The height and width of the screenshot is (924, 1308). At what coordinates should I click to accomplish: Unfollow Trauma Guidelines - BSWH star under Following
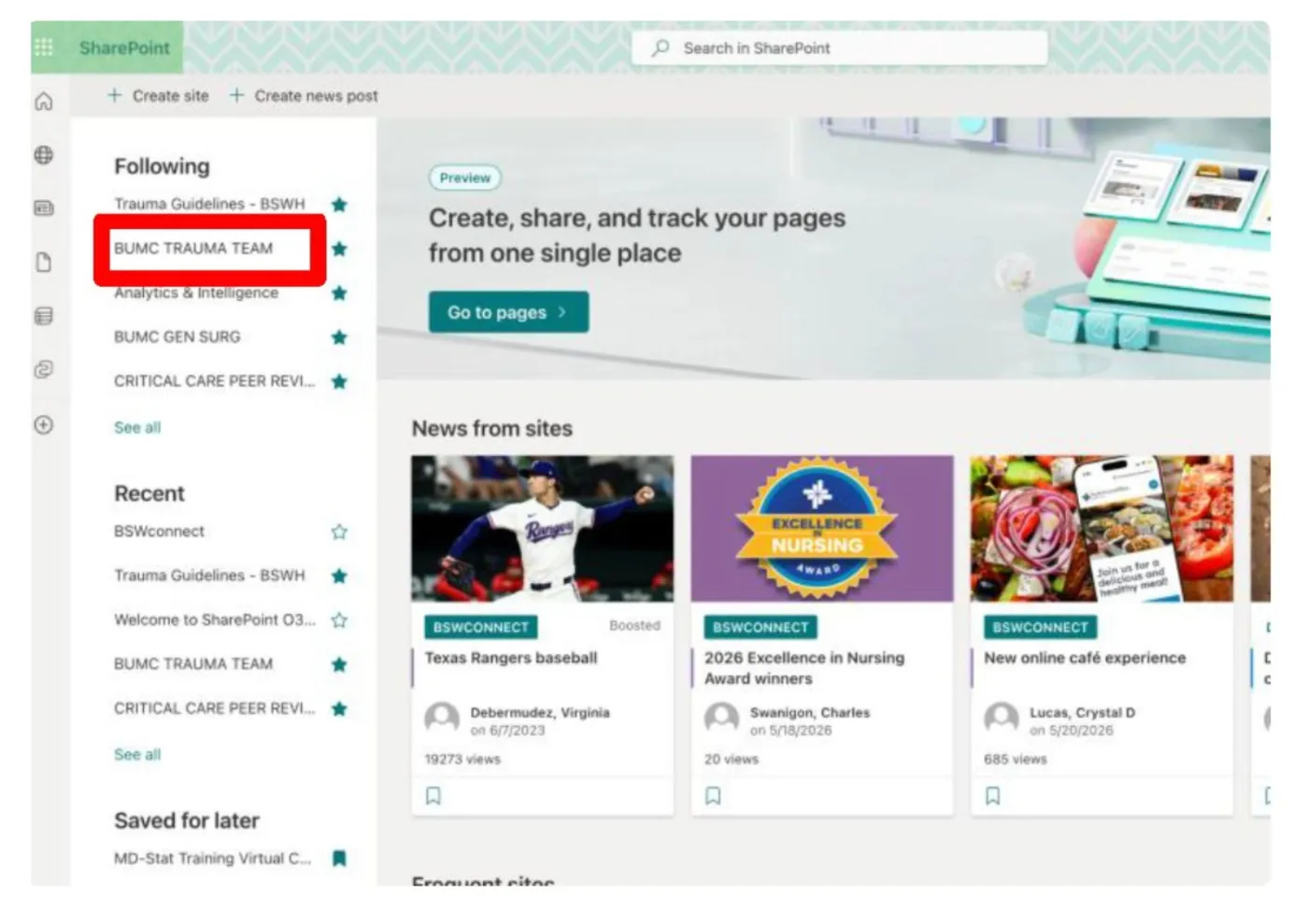[x=339, y=204]
